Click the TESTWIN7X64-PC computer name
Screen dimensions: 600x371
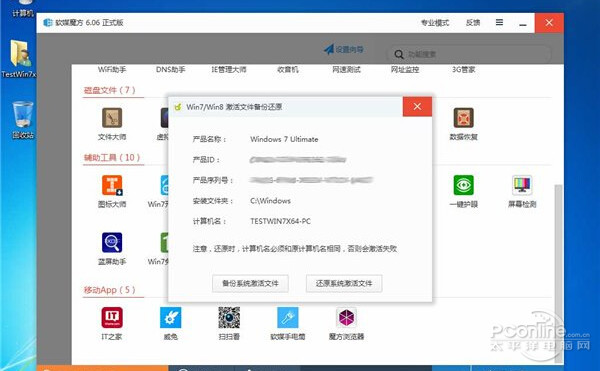[280, 221]
